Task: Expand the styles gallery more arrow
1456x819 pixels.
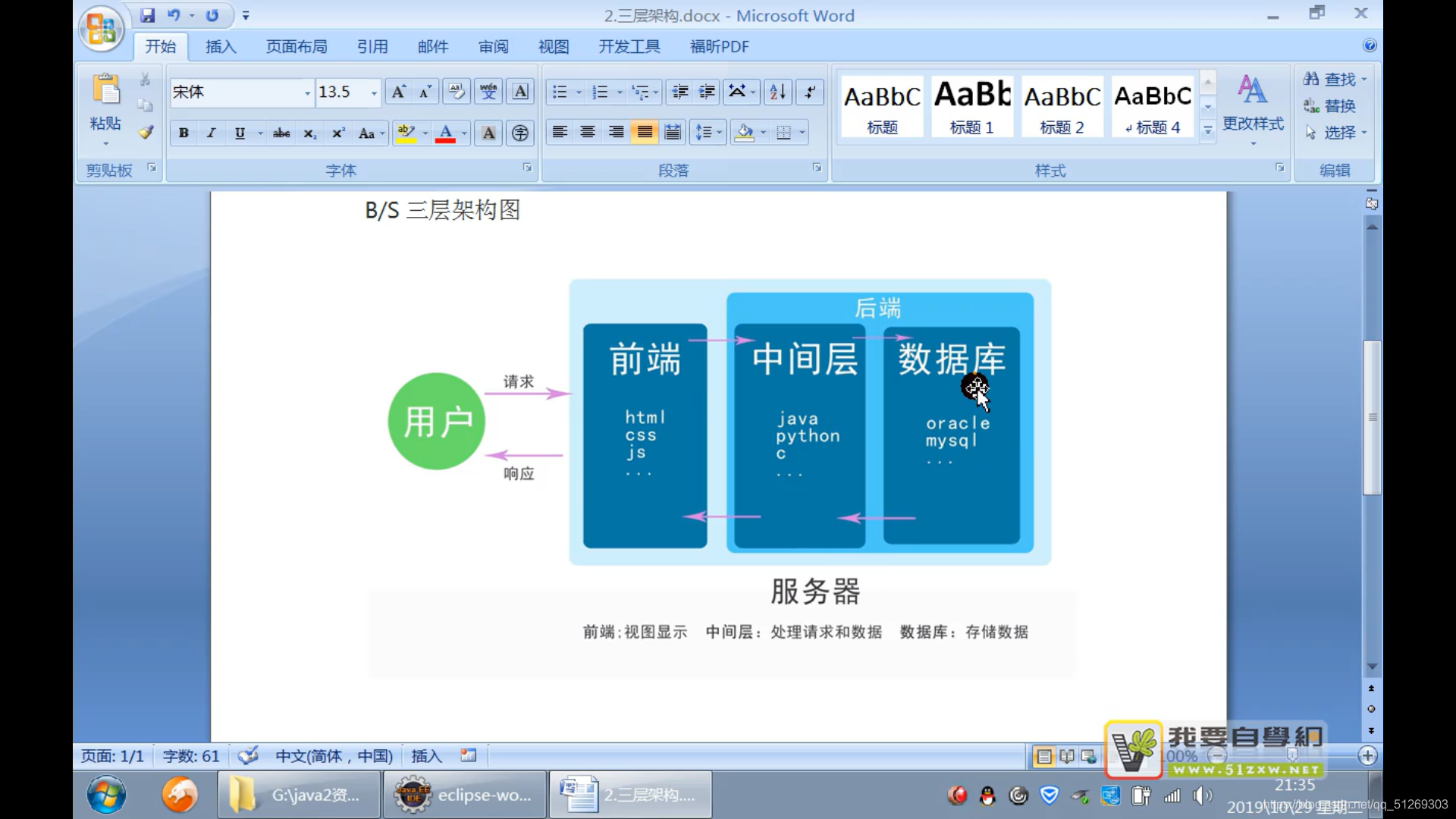Action: 1208,131
